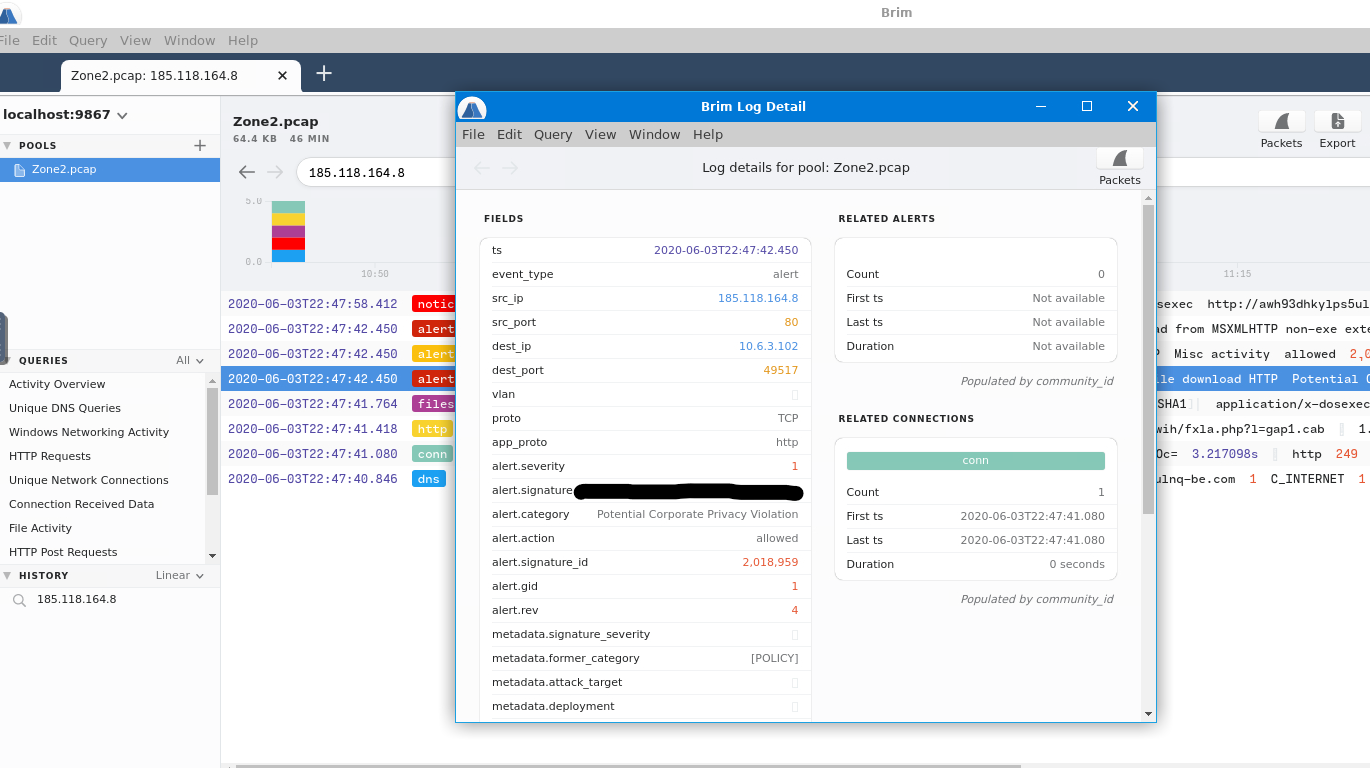Run the HTTP Post Requests query
Image resolution: width=1370 pixels, height=768 pixels.
[x=63, y=552]
